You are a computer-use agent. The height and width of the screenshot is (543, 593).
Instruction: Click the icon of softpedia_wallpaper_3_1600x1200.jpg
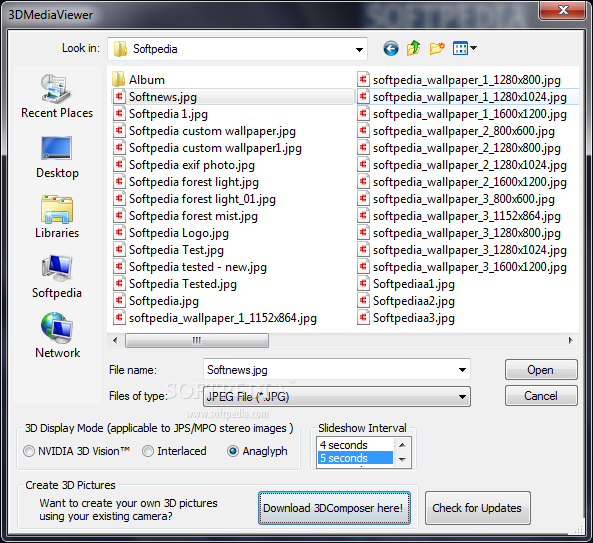pyautogui.click(x=363, y=267)
